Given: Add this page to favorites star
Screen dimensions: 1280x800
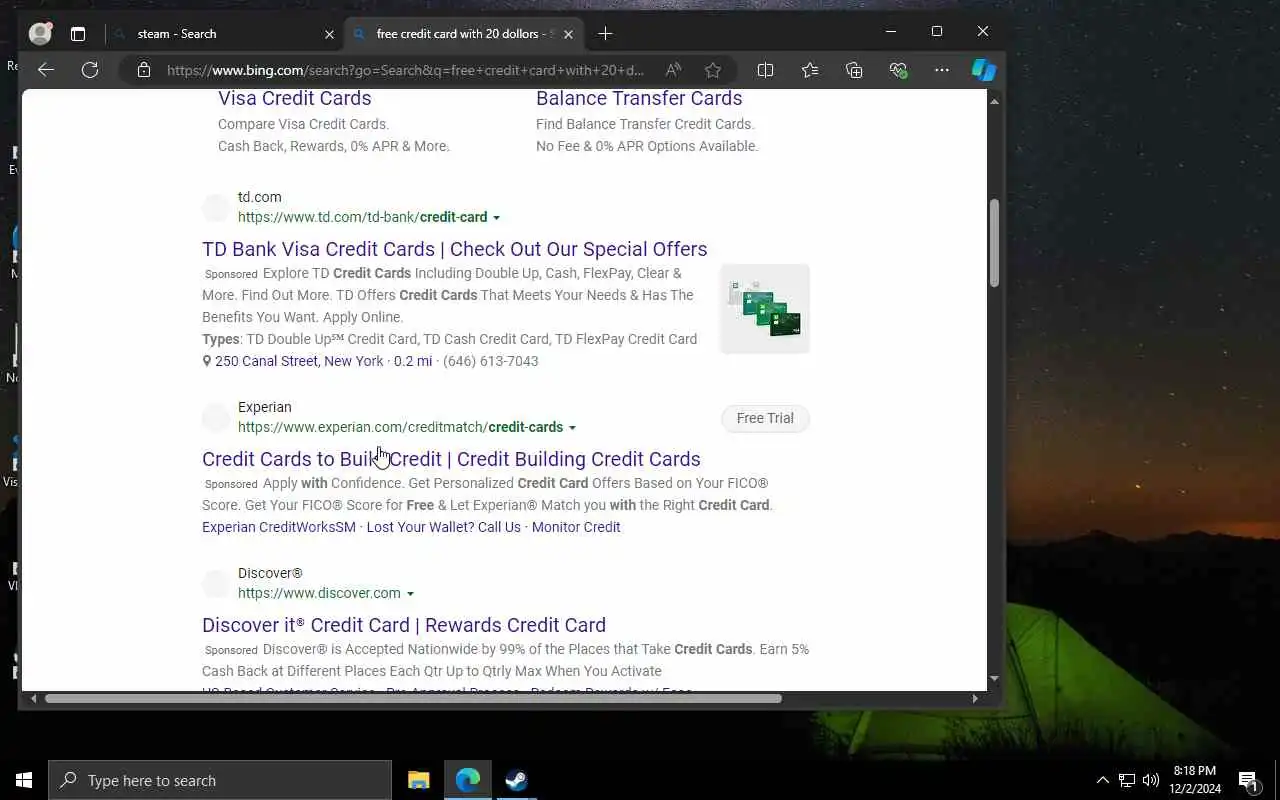Looking at the screenshot, I should [x=713, y=70].
